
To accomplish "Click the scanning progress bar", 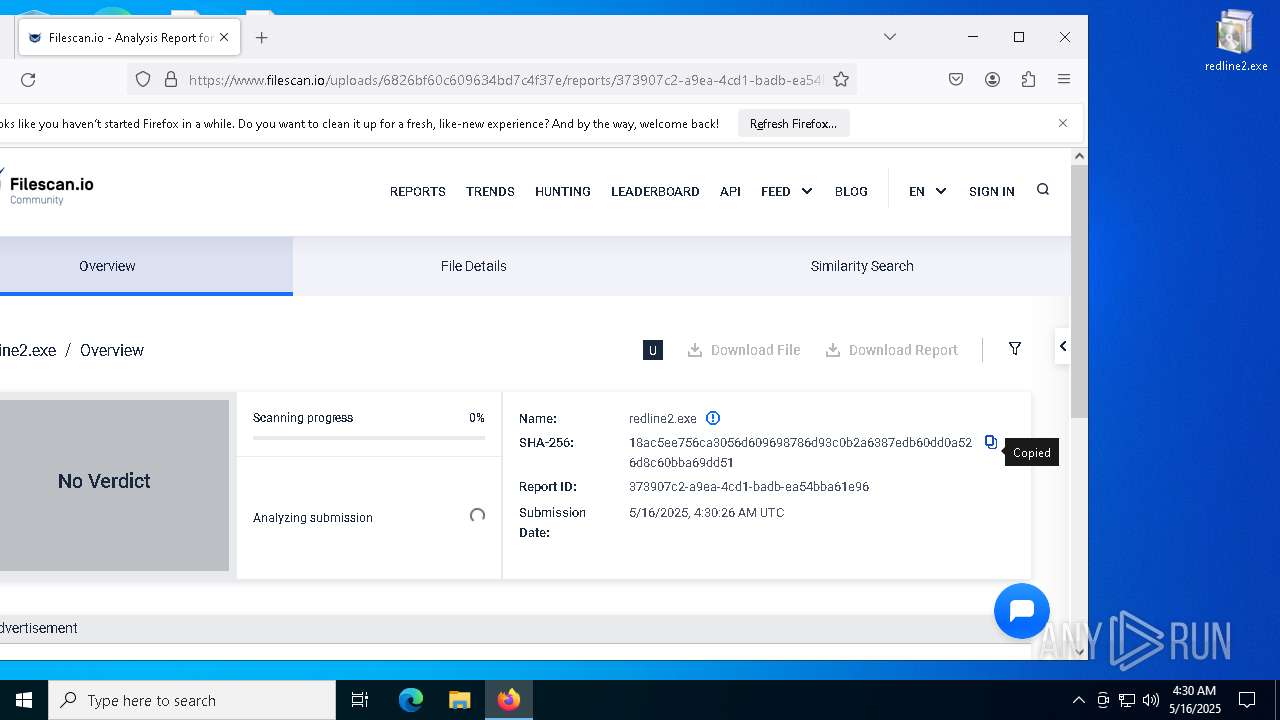I will 369,438.
